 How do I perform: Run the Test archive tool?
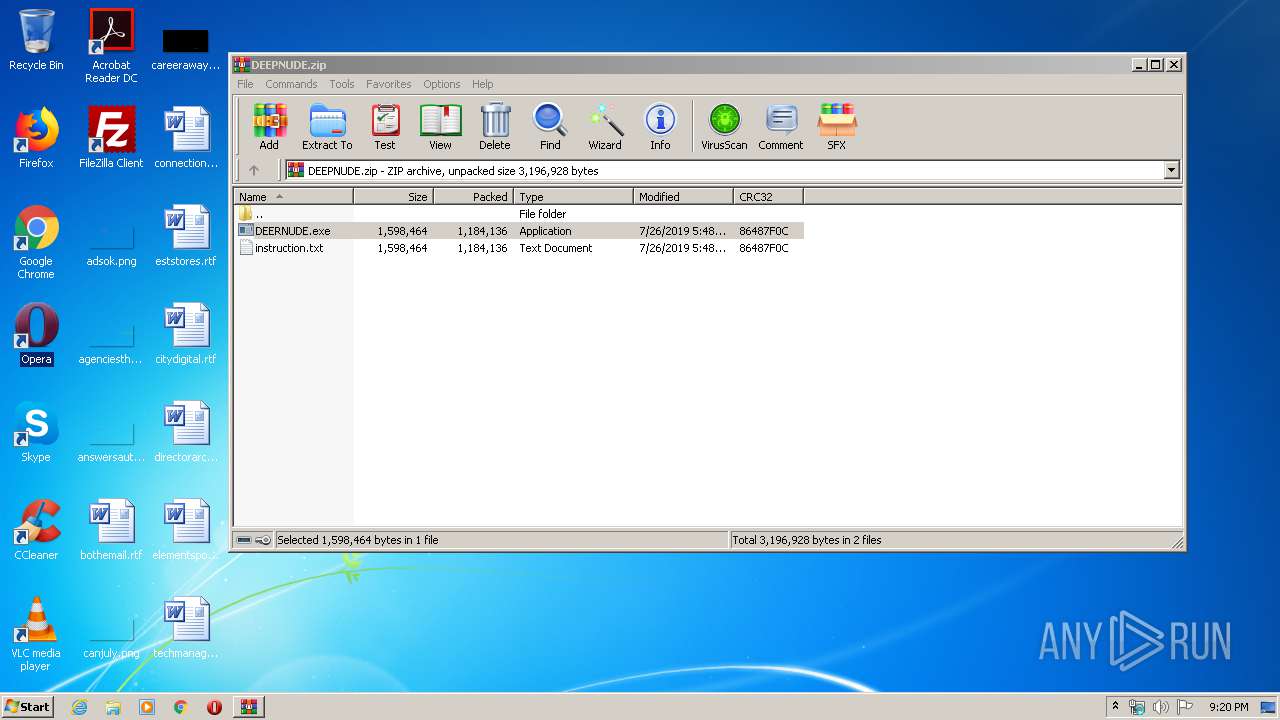pyautogui.click(x=385, y=127)
